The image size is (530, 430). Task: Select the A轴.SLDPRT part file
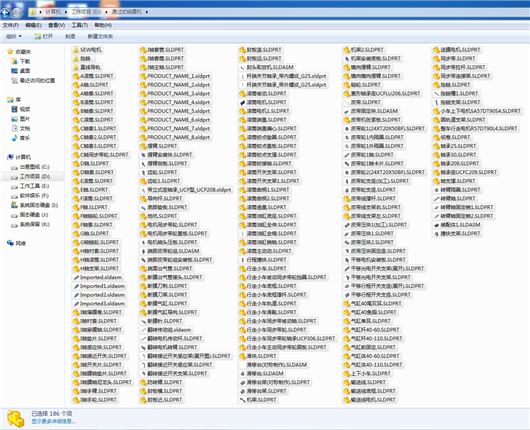91,85
